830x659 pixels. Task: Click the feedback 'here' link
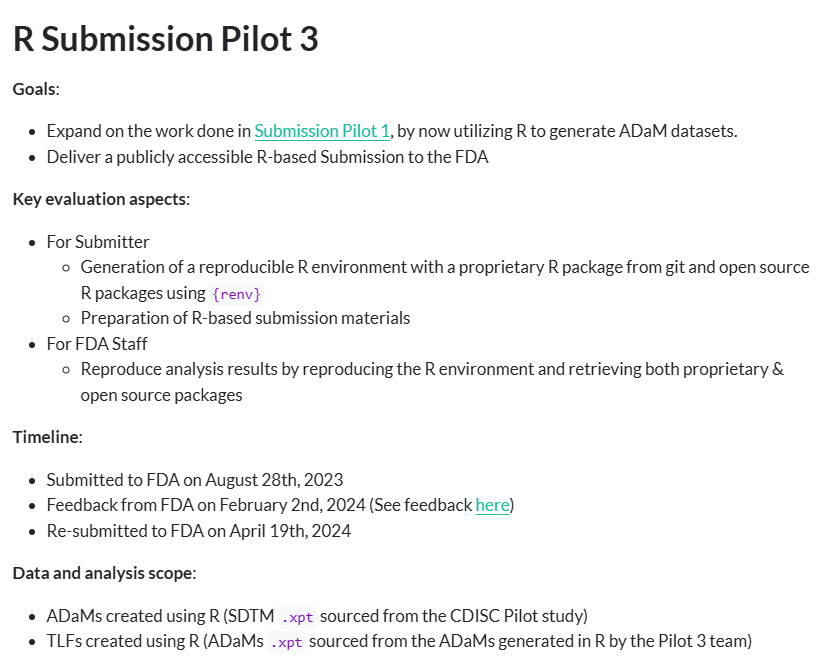492,505
